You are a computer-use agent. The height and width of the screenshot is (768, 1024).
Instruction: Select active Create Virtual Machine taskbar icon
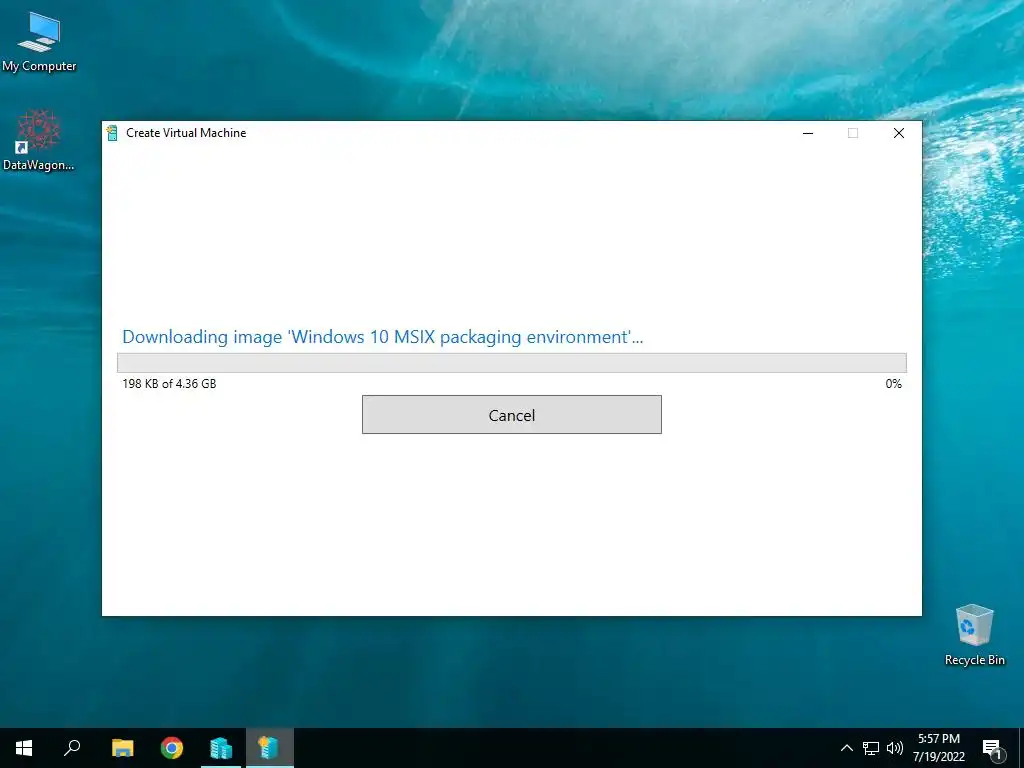[270, 748]
